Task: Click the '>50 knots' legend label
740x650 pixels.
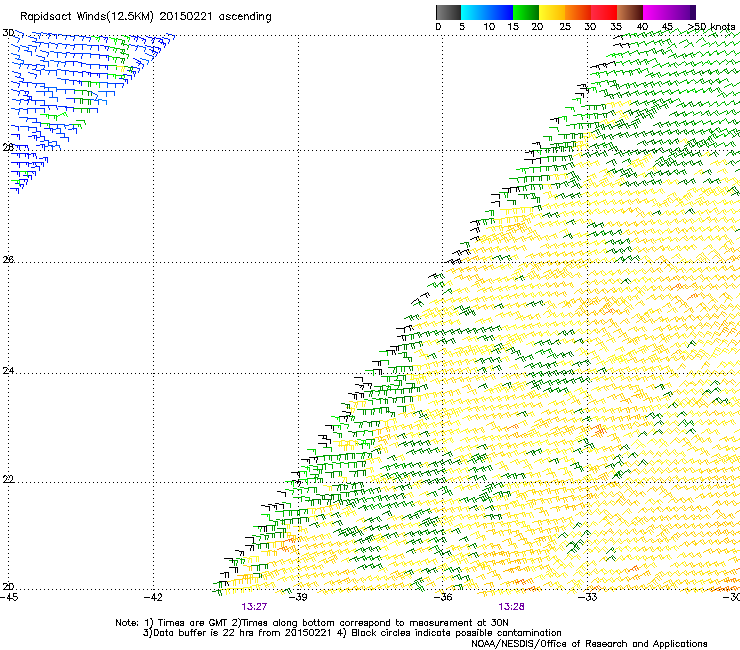Action: tap(711, 27)
